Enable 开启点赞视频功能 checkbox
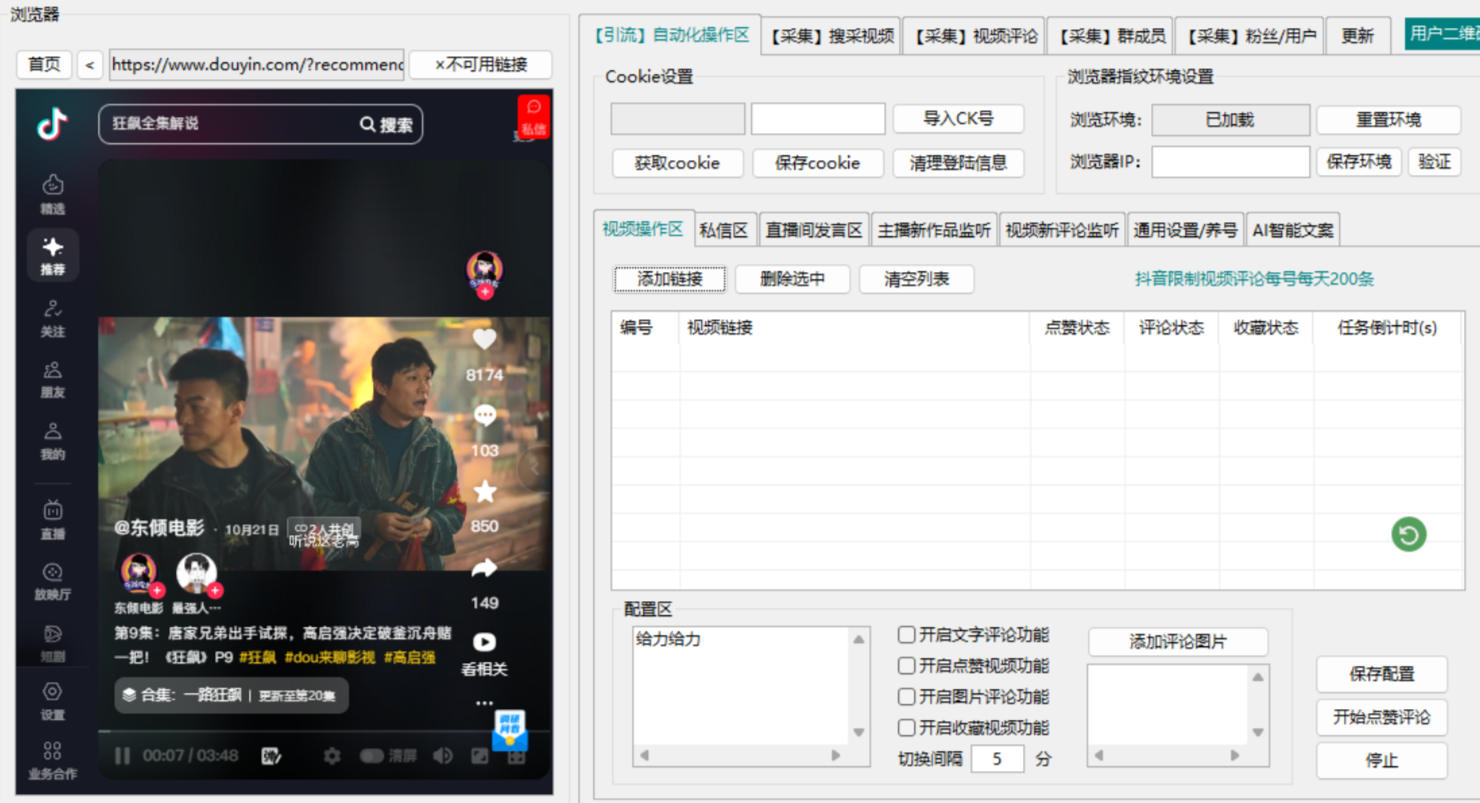The height and width of the screenshot is (803, 1480). [906, 666]
